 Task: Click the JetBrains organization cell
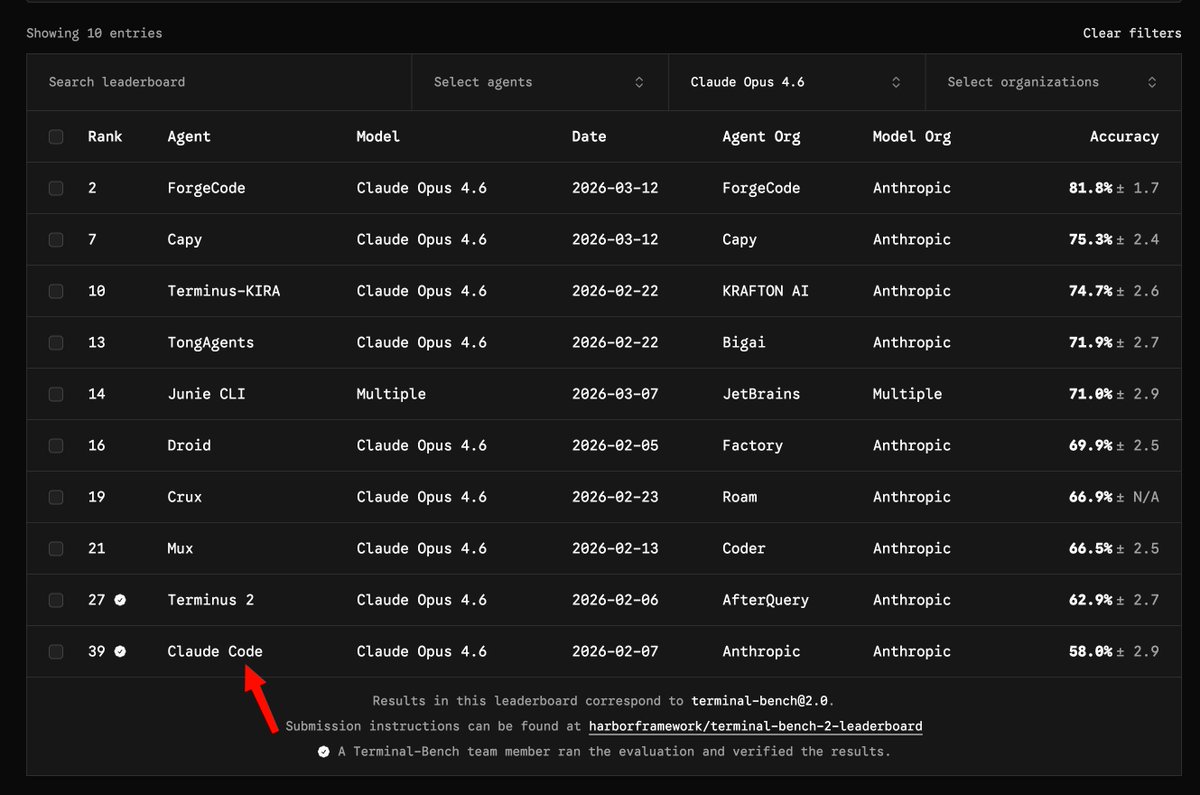[x=761, y=394]
